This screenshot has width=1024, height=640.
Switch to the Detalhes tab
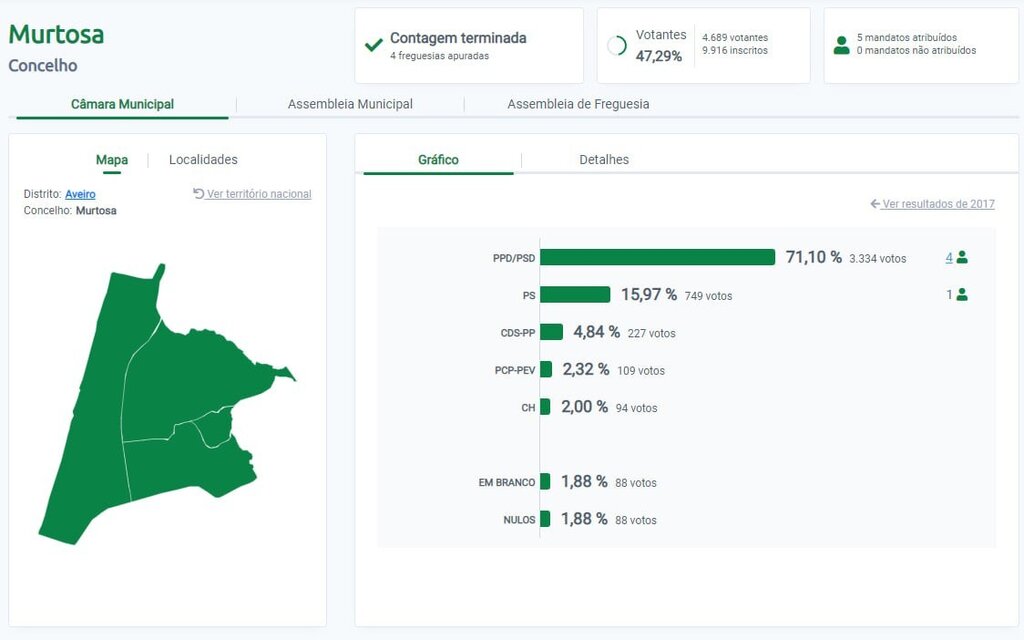(x=604, y=159)
